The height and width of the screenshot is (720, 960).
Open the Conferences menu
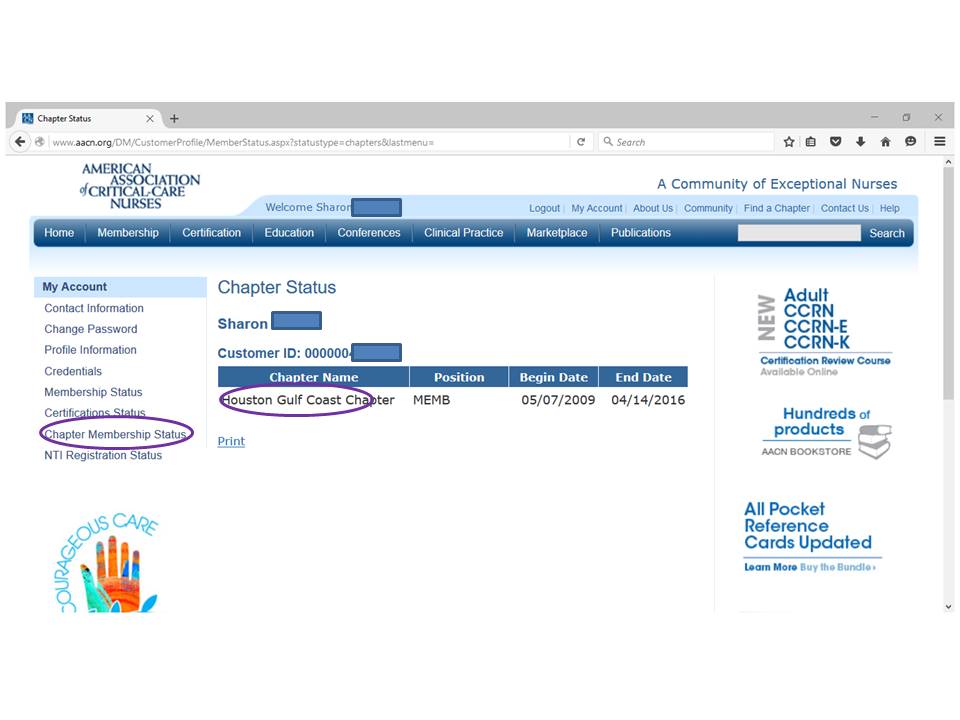coord(369,233)
